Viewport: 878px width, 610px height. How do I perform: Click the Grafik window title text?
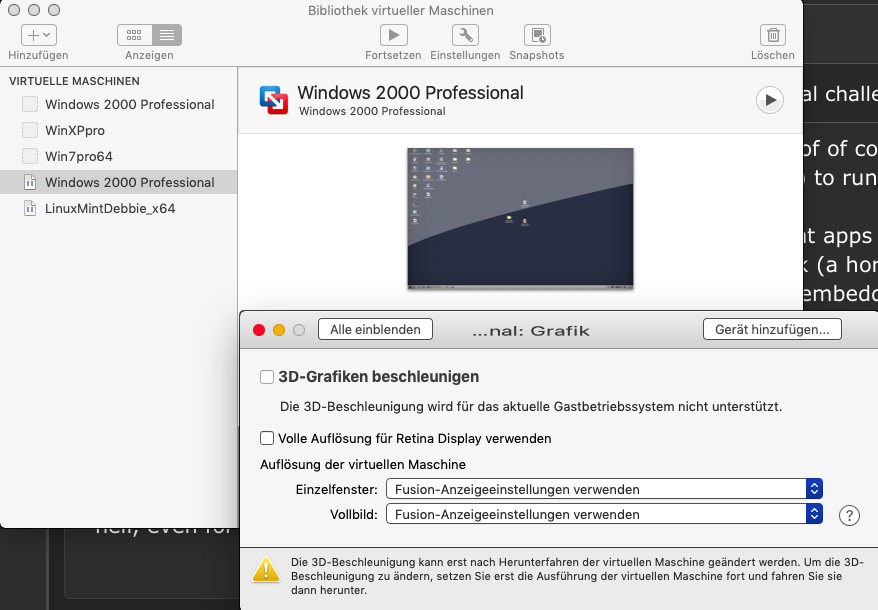(x=531, y=331)
